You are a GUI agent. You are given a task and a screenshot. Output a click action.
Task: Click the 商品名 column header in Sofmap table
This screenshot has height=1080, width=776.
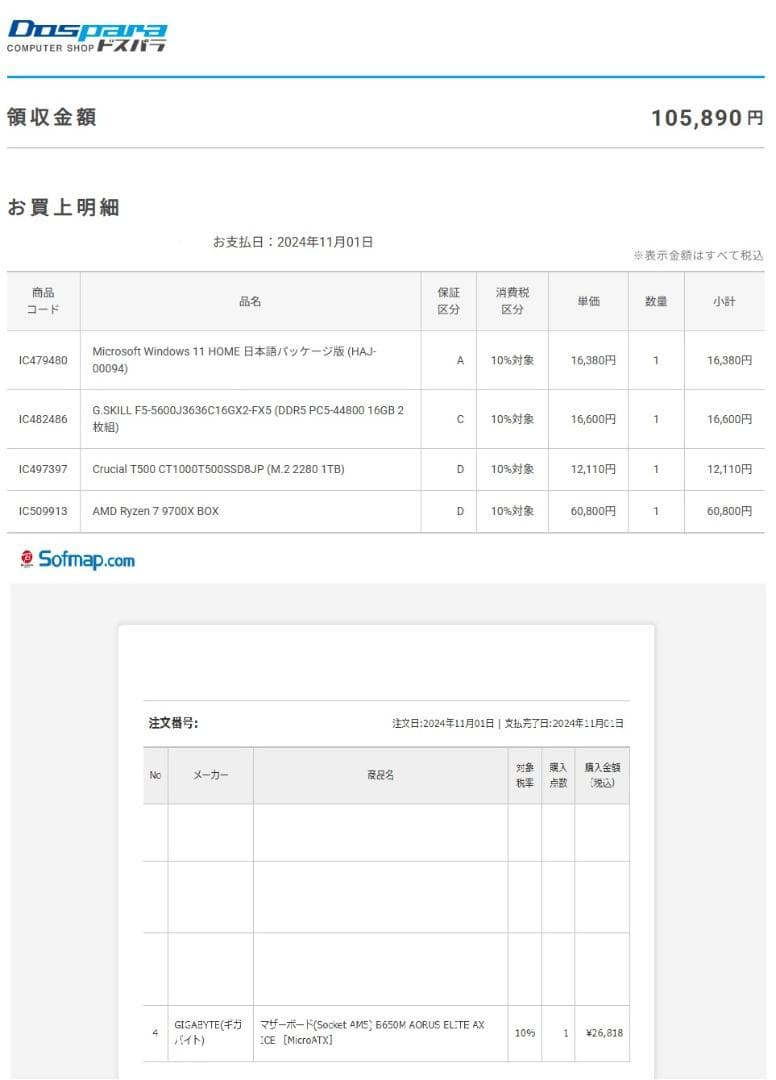[x=380, y=775]
